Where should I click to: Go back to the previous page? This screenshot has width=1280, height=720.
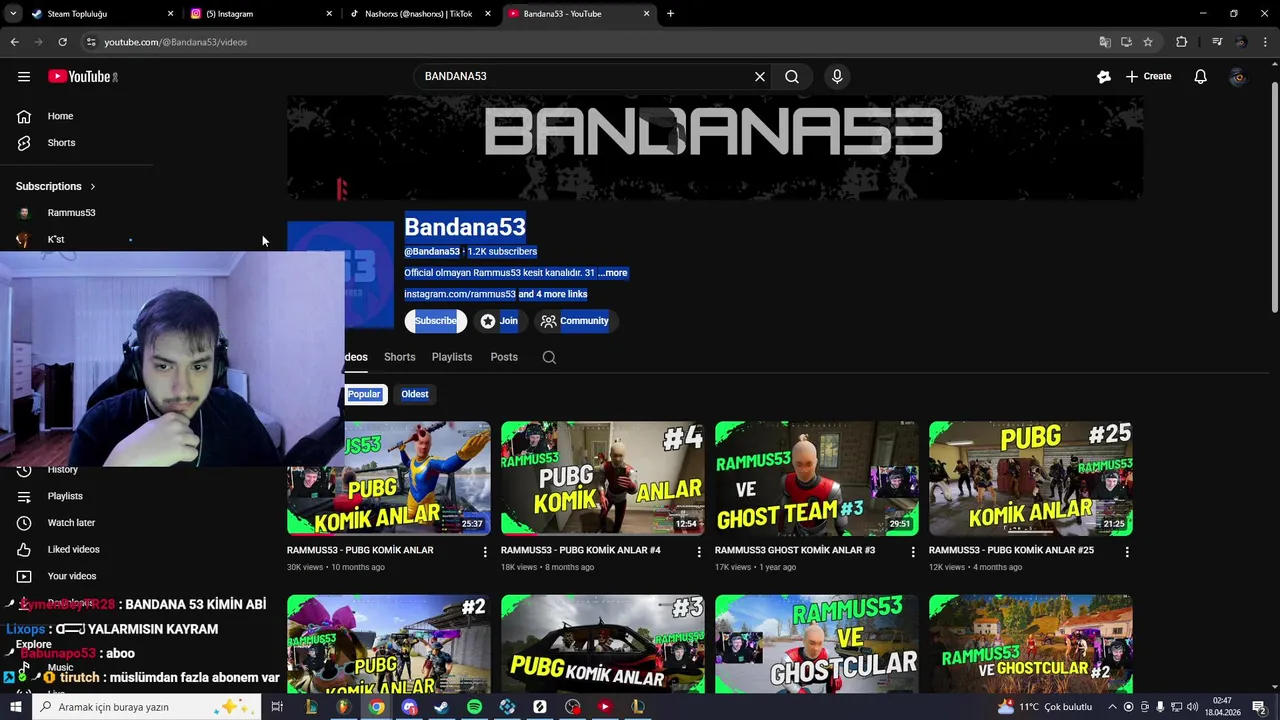pos(14,42)
